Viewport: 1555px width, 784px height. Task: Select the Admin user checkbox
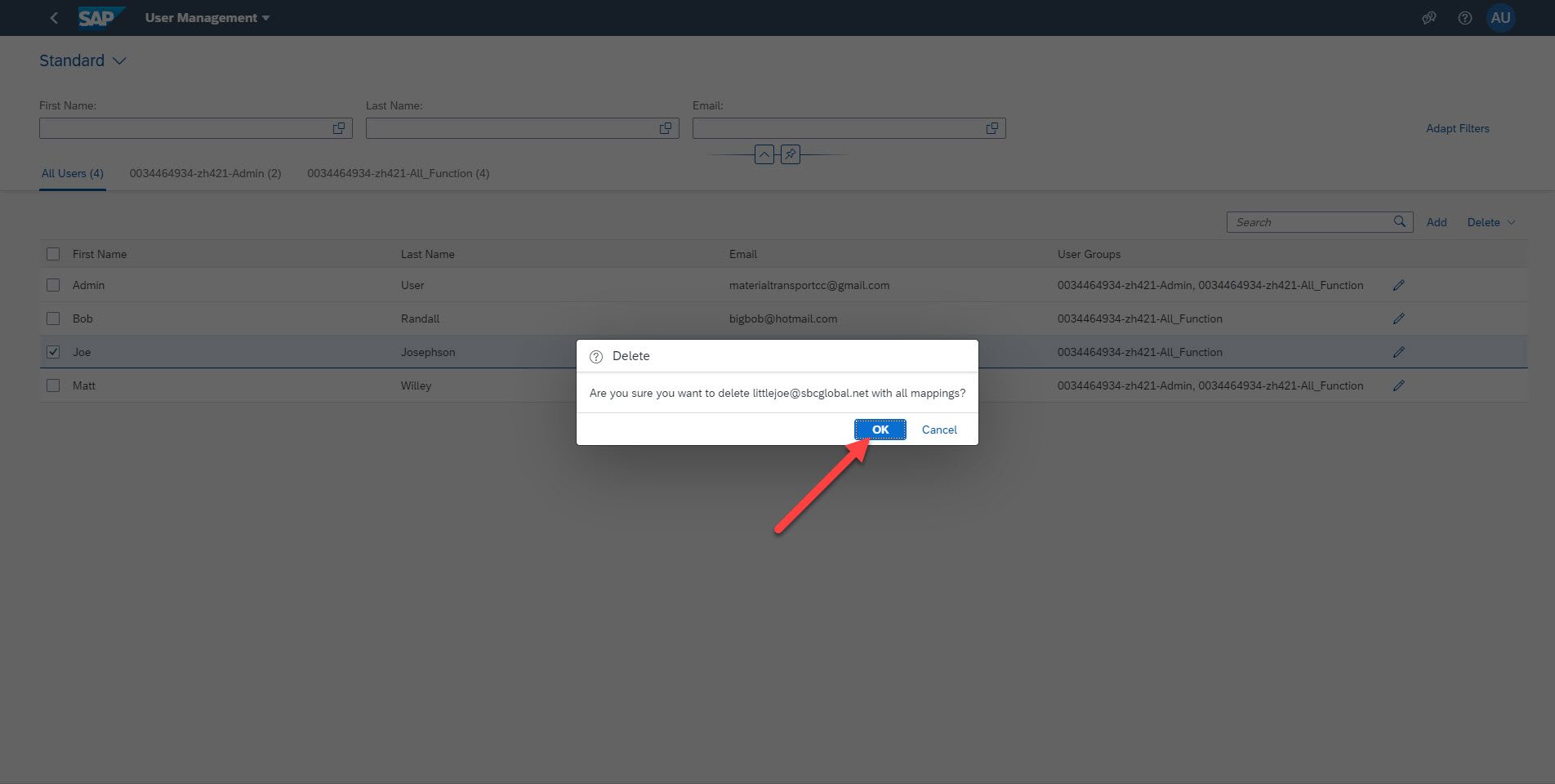click(x=53, y=285)
